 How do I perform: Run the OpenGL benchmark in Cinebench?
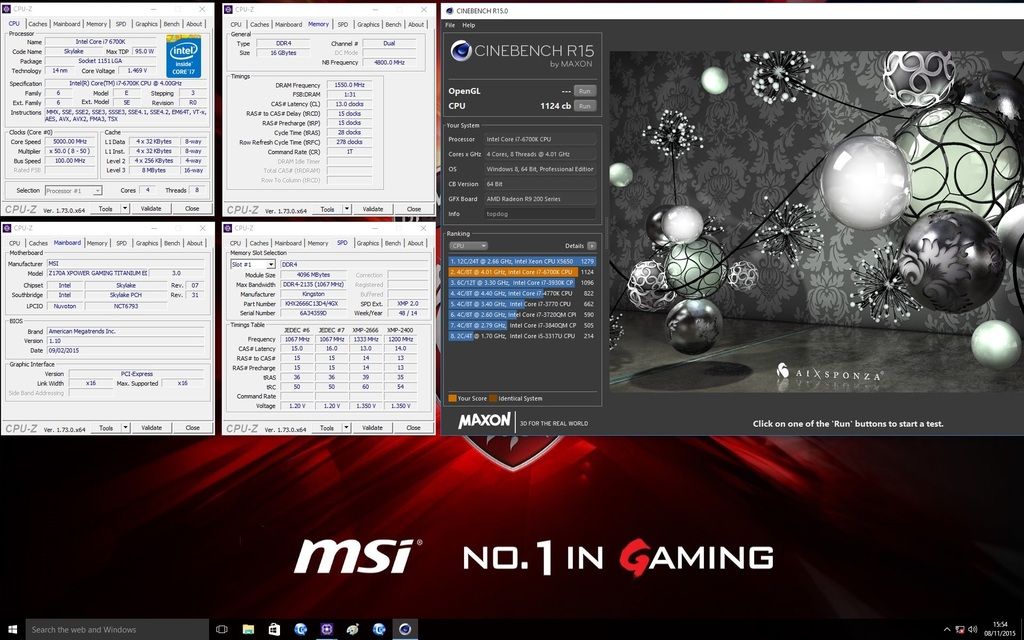pyautogui.click(x=585, y=91)
